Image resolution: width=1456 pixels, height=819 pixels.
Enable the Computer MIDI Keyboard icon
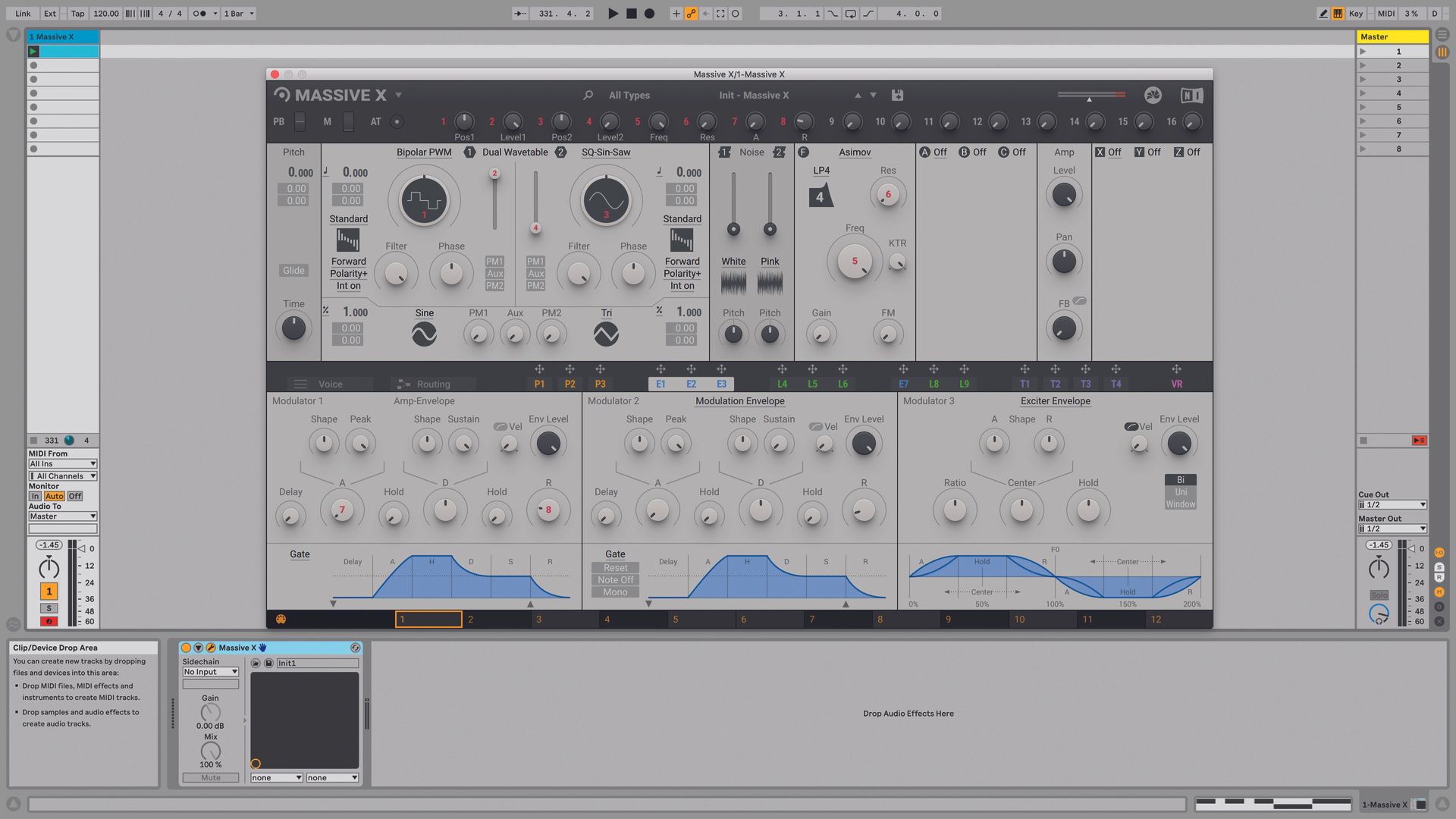[x=1337, y=13]
